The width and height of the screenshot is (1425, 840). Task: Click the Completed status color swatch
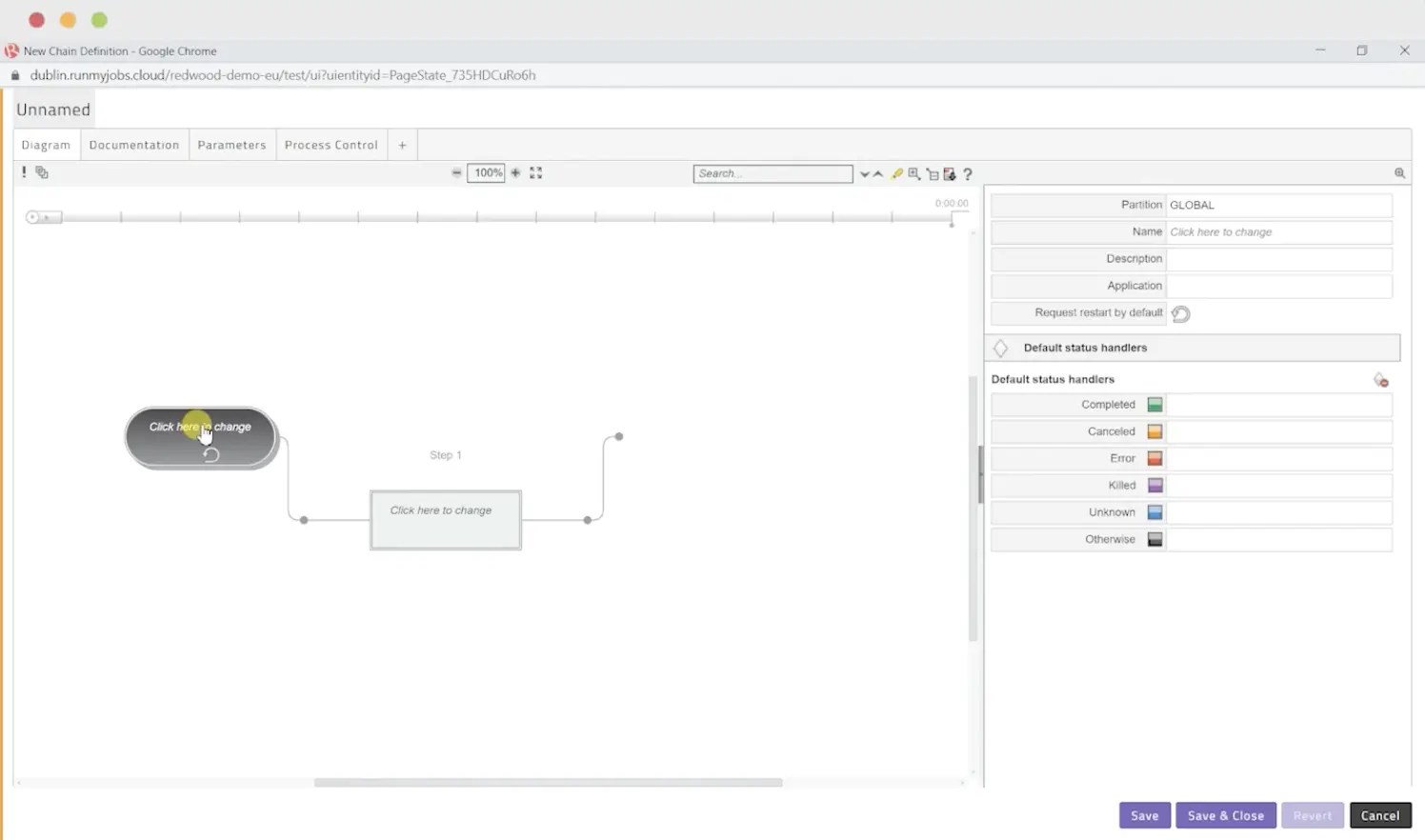1154,404
